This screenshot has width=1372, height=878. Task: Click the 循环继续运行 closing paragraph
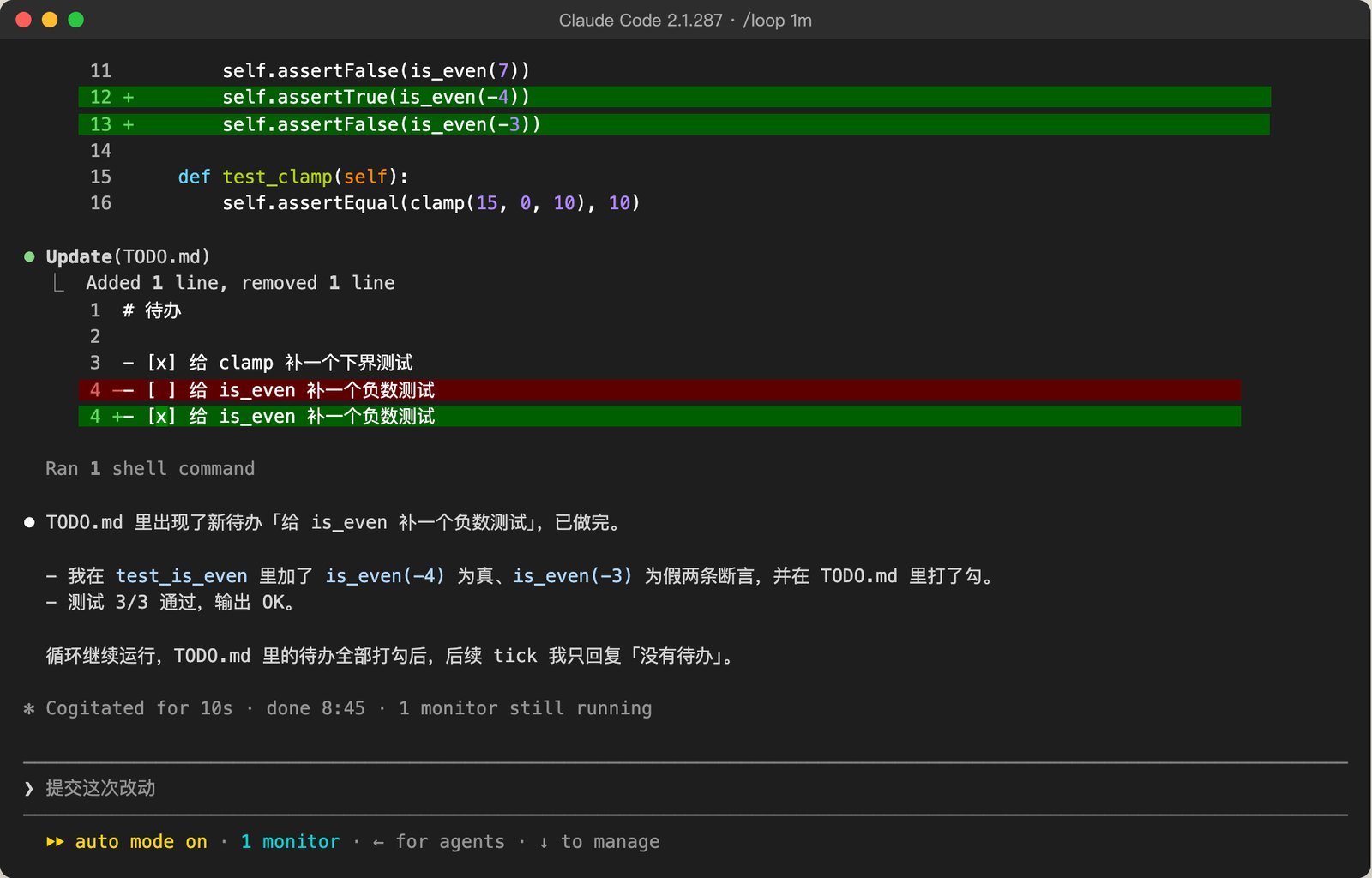click(392, 656)
